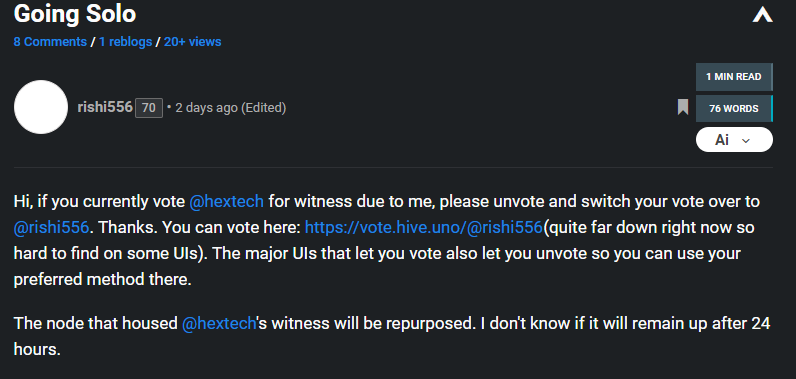Open the Ai dropdown menu
Screen dimensions: 796x379
pyautogui.click(x=734, y=140)
